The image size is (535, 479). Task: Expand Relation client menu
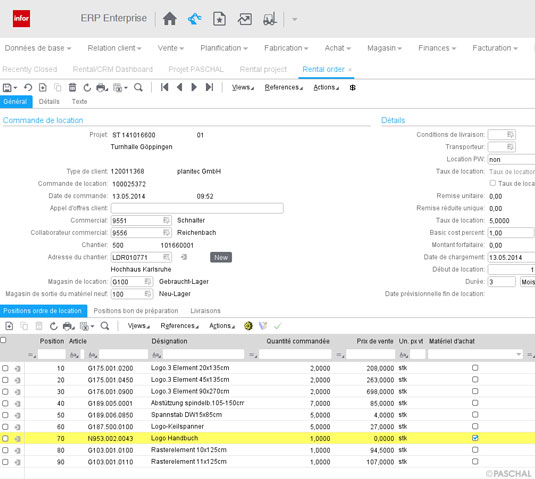point(114,48)
